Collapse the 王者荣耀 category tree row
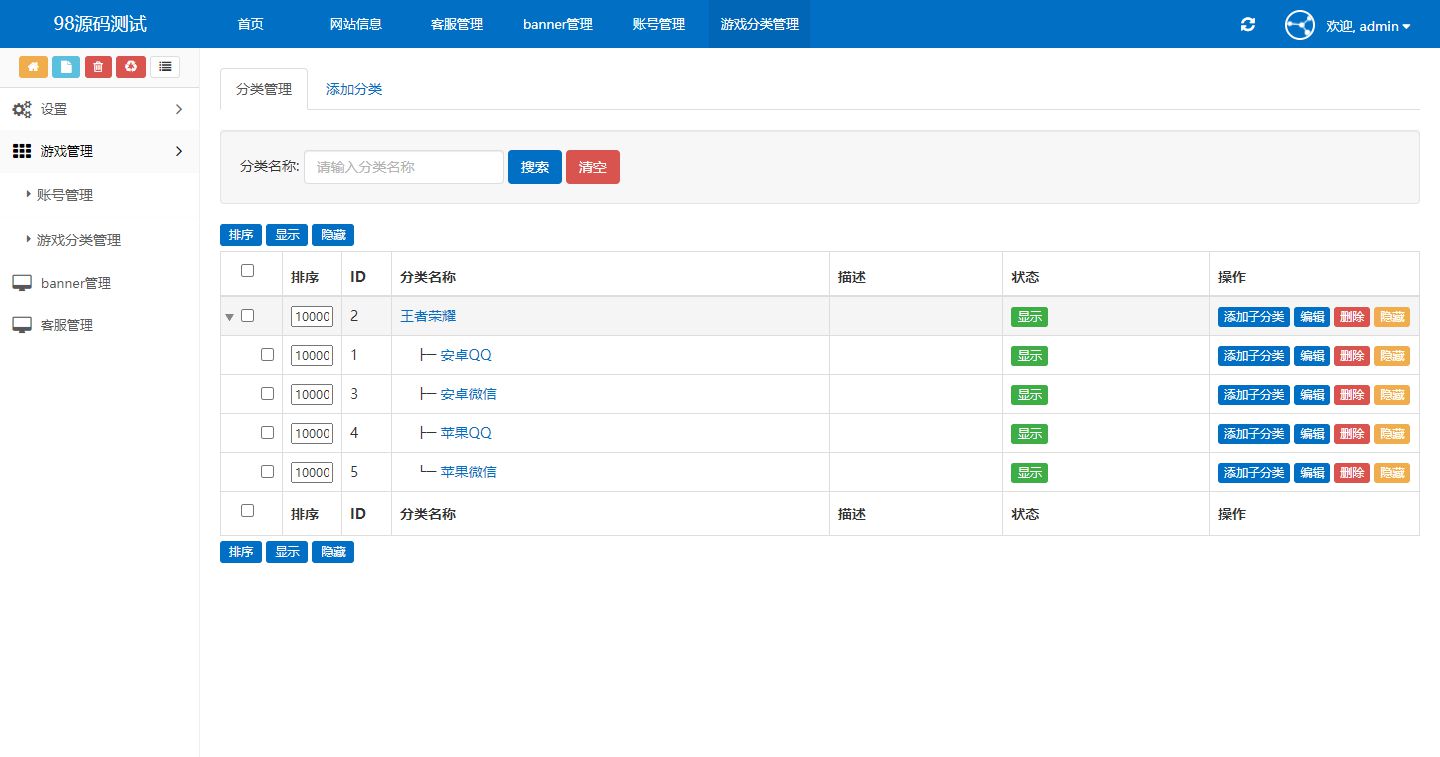Screen dimensions: 1440x757 coord(229,317)
